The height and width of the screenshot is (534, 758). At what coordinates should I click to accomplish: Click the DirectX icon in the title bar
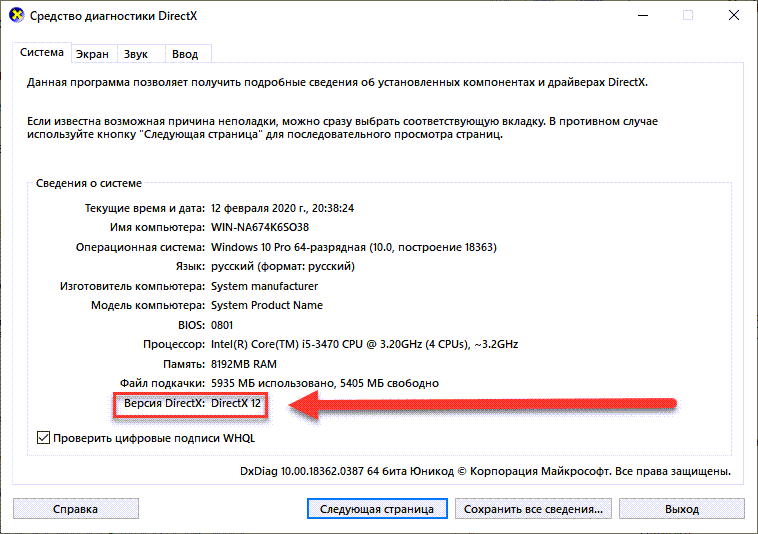[16, 15]
